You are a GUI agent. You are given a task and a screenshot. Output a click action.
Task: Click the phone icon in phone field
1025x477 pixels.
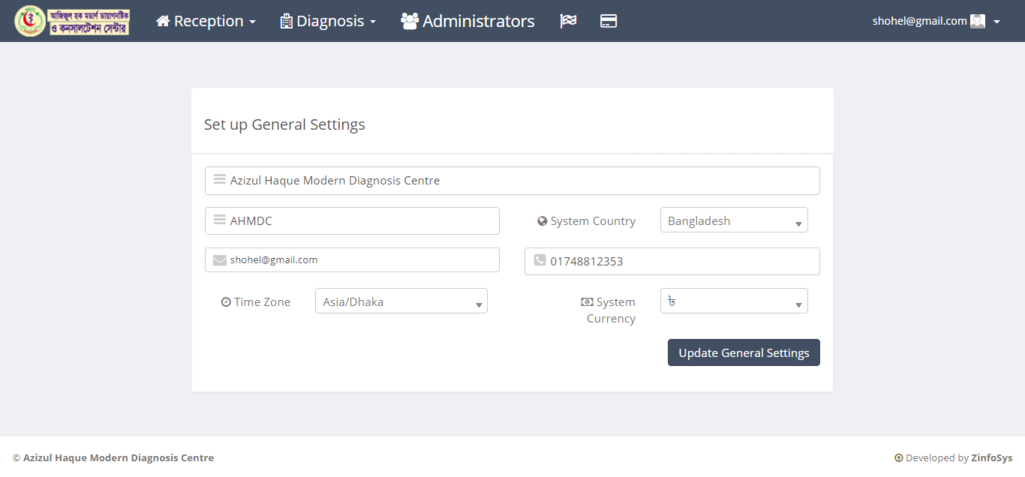pos(539,261)
